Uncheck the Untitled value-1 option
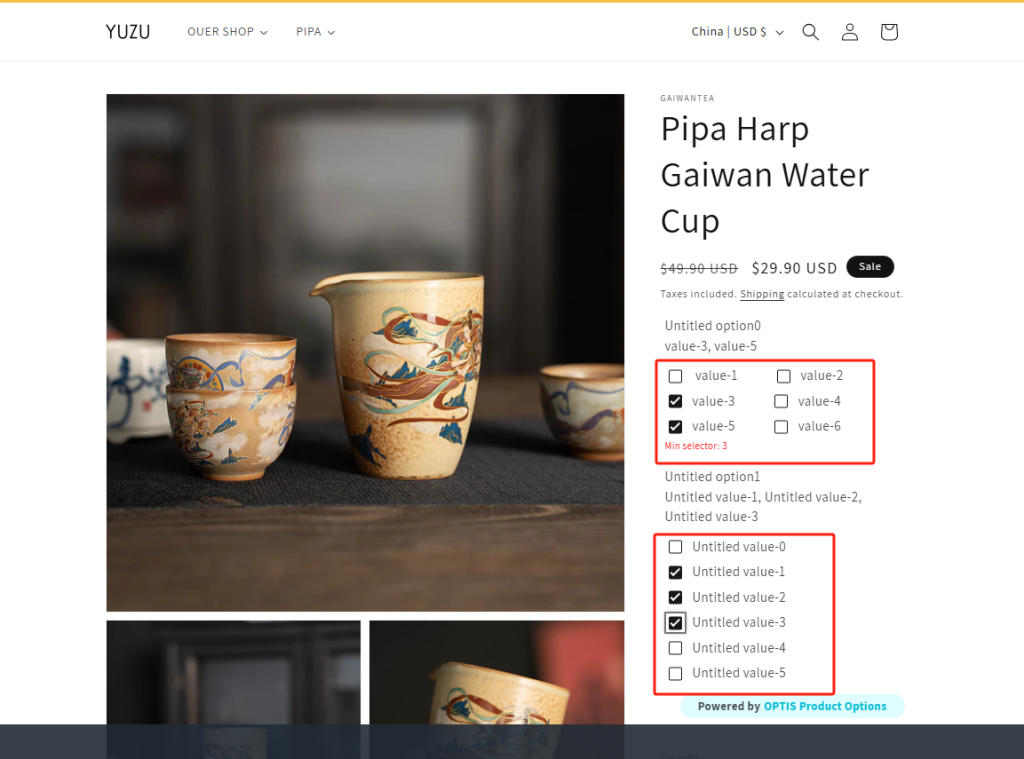The image size is (1024, 759). click(675, 571)
